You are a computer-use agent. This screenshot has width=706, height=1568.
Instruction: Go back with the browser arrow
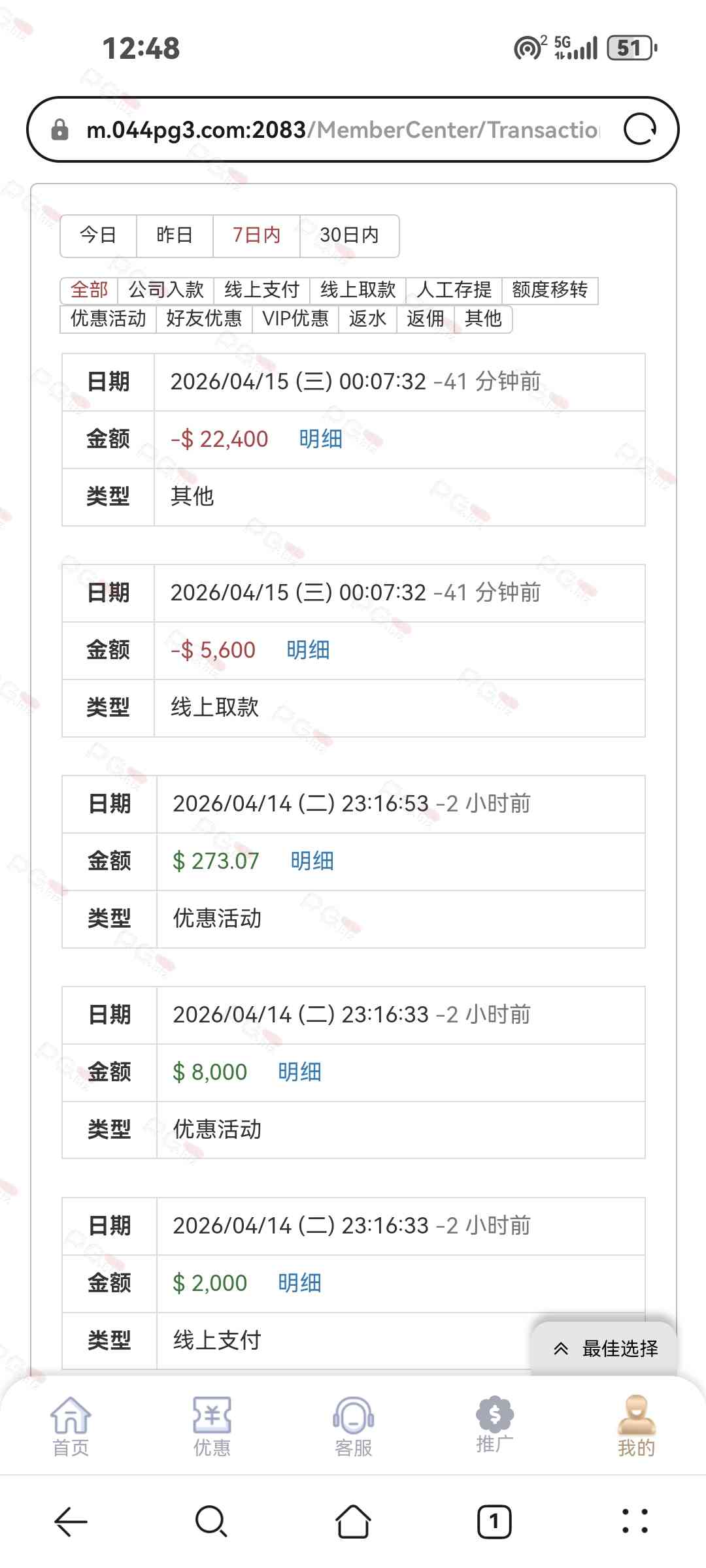[x=71, y=1522]
